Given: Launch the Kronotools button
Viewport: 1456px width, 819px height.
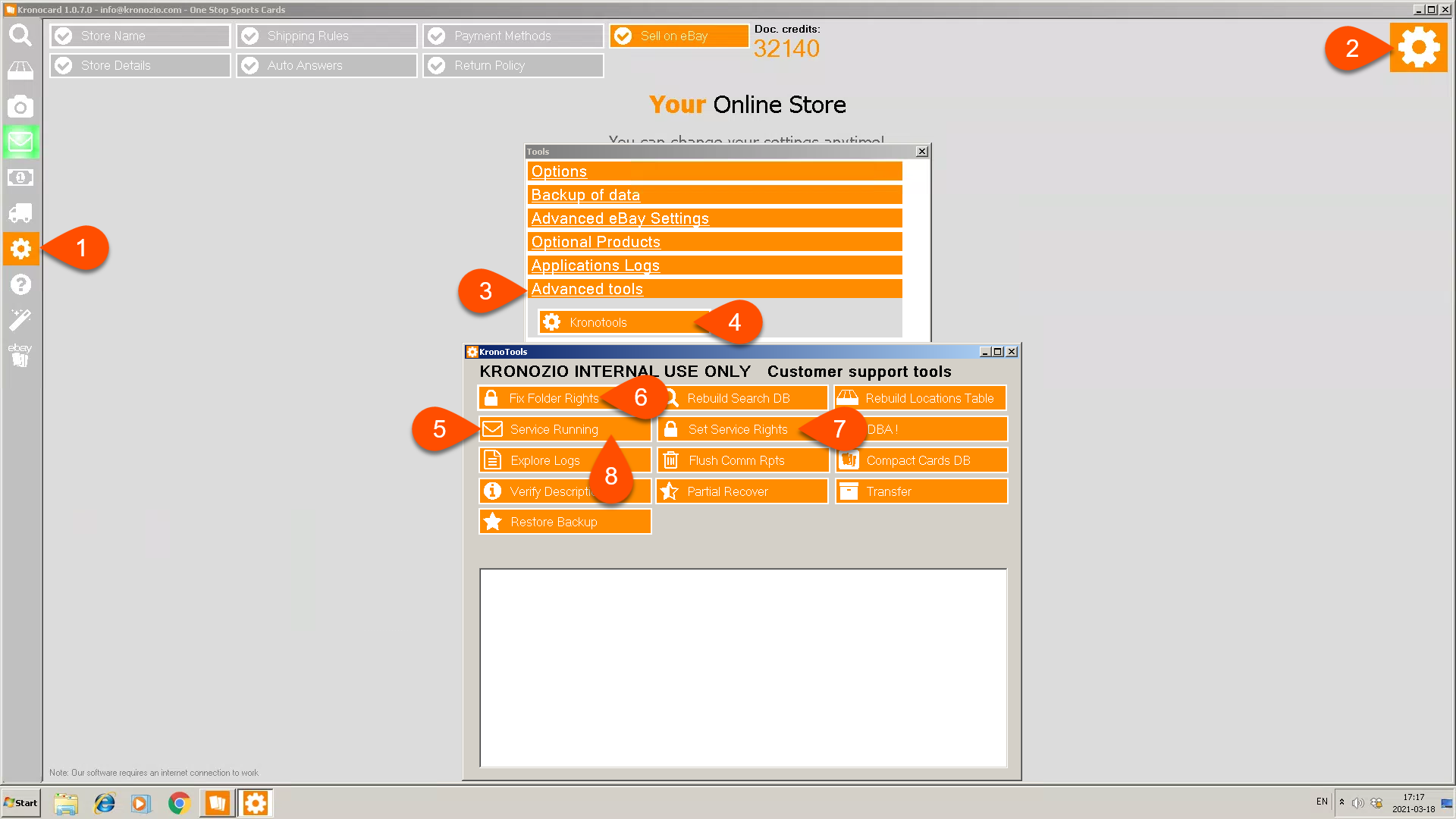Looking at the screenshot, I should click(x=623, y=322).
